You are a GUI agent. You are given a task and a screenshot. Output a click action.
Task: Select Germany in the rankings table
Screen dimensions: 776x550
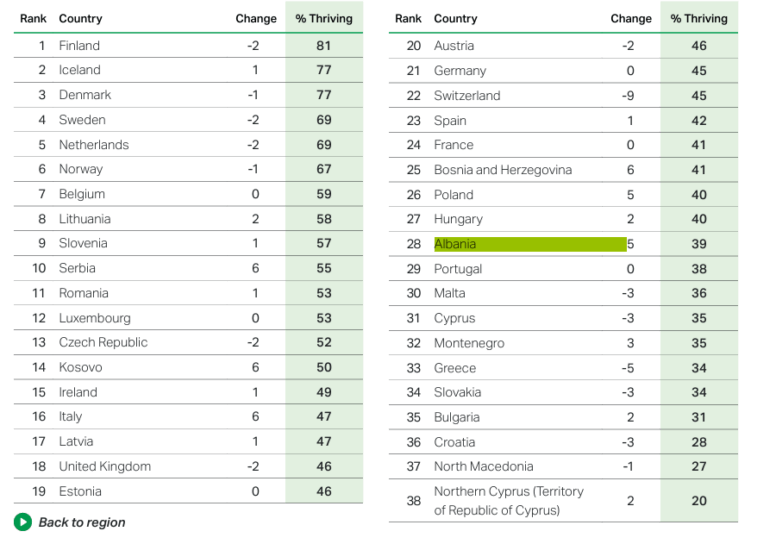point(459,71)
